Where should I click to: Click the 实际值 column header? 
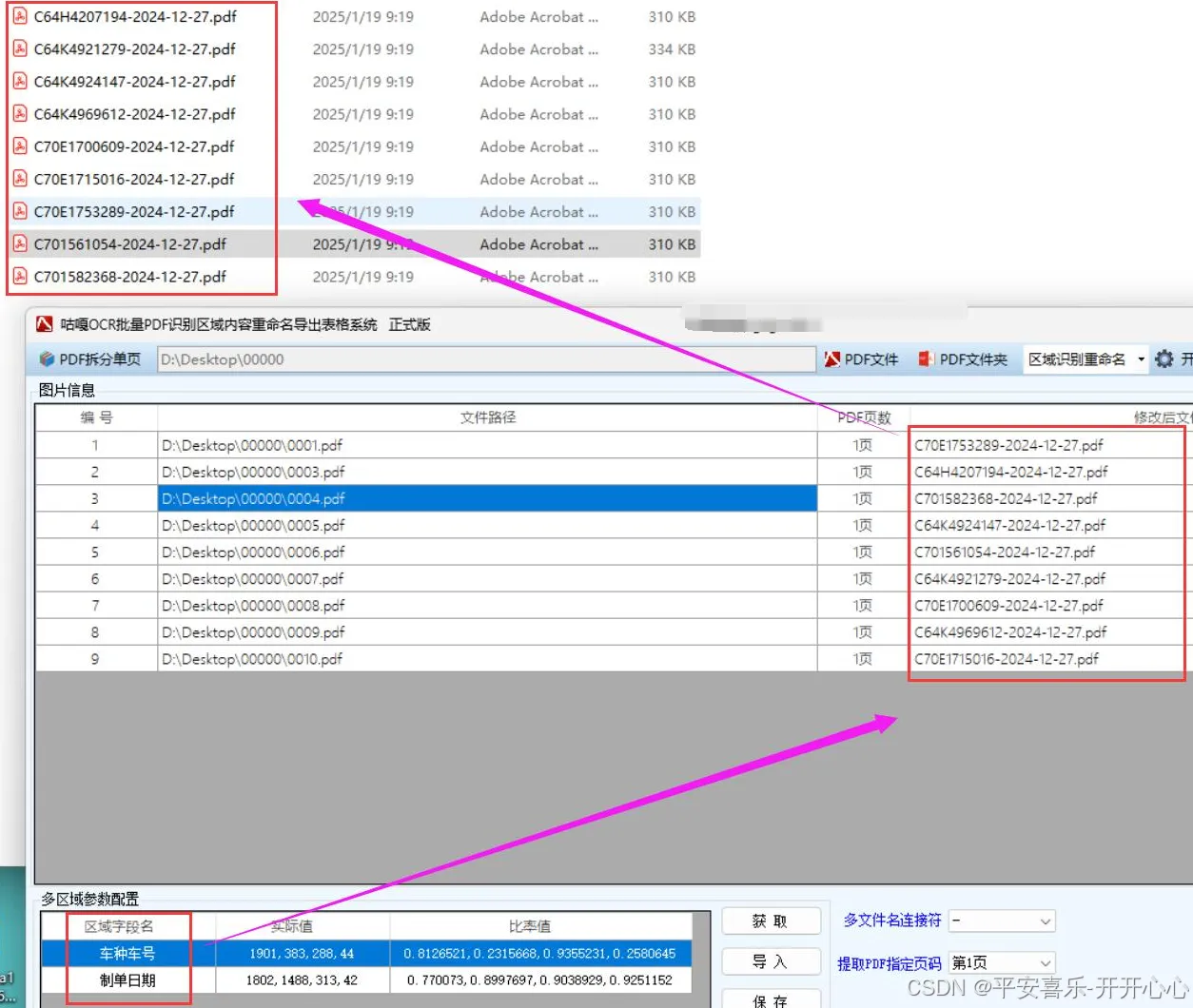(x=292, y=926)
